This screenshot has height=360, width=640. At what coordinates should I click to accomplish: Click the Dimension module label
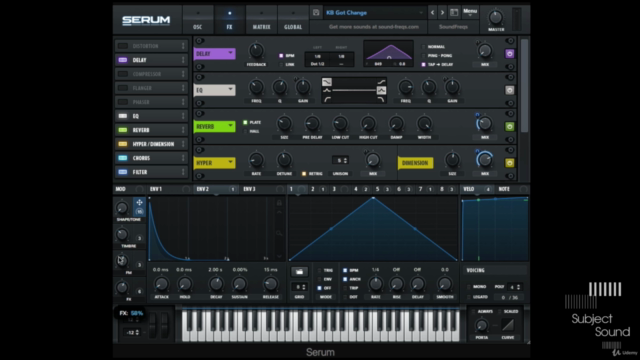click(415, 163)
